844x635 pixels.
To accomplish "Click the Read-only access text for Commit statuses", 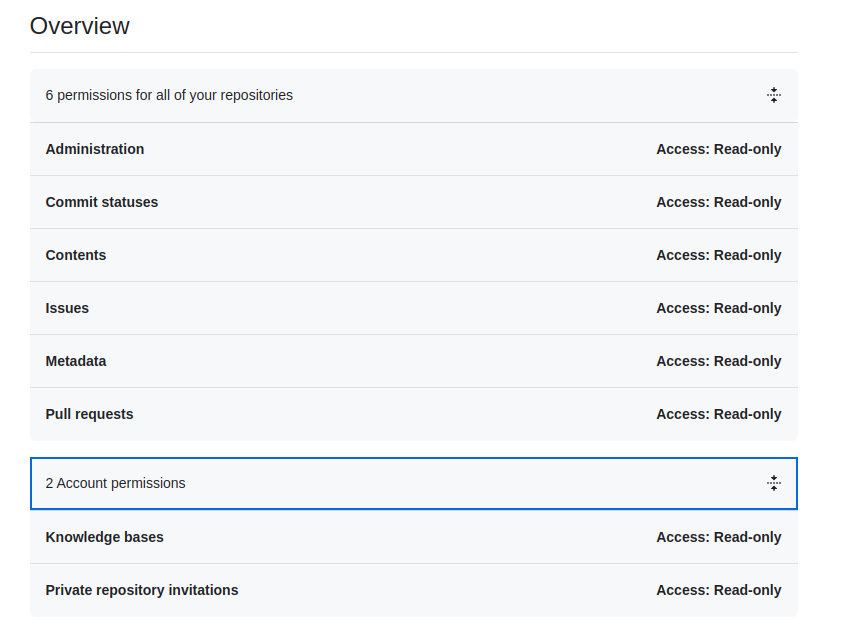I will pyautogui.click(x=718, y=202).
